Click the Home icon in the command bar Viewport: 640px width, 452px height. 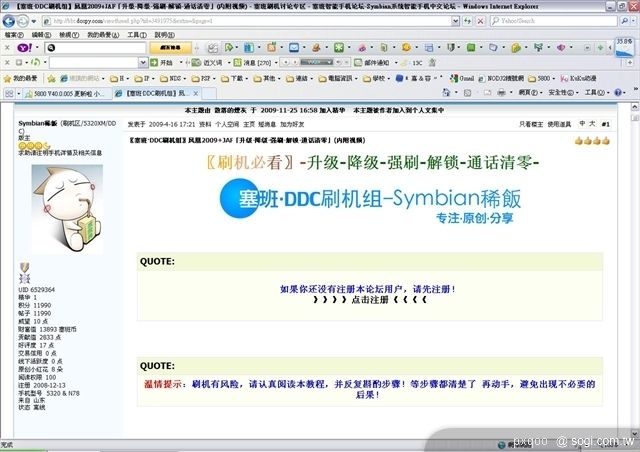[x=446, y=93]
